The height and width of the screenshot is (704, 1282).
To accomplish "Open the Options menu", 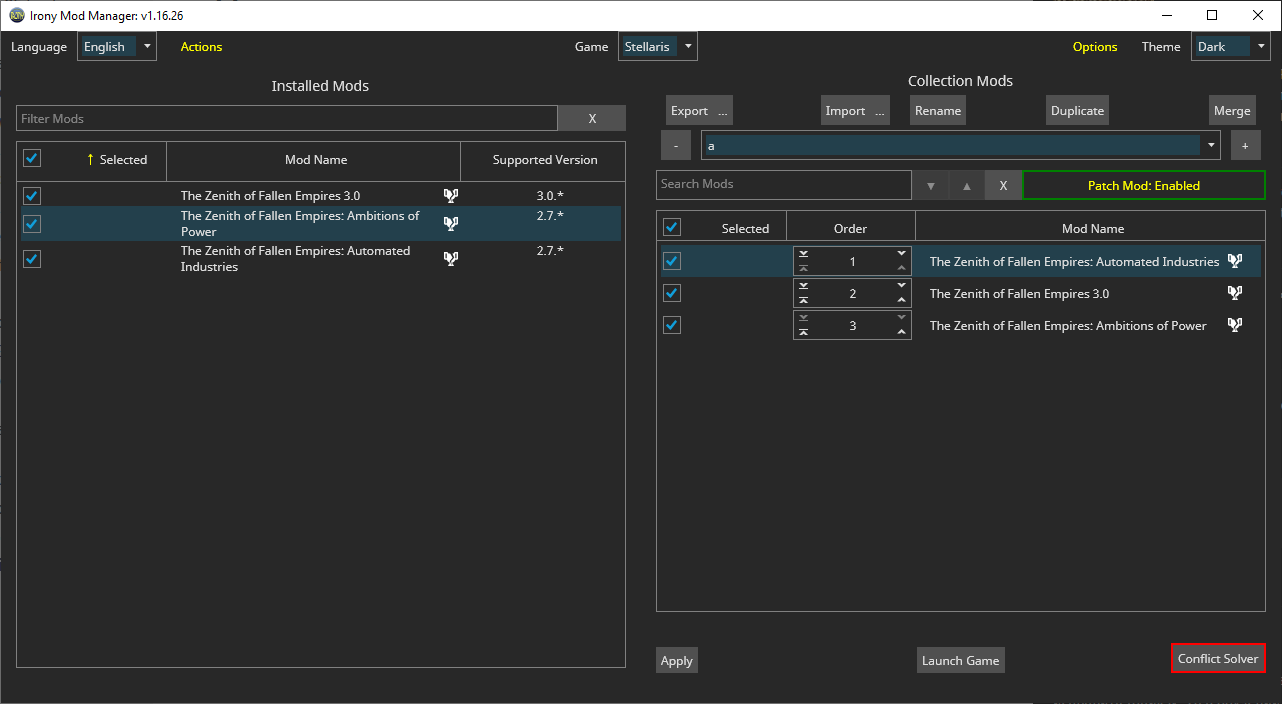I will (1095, 47).
